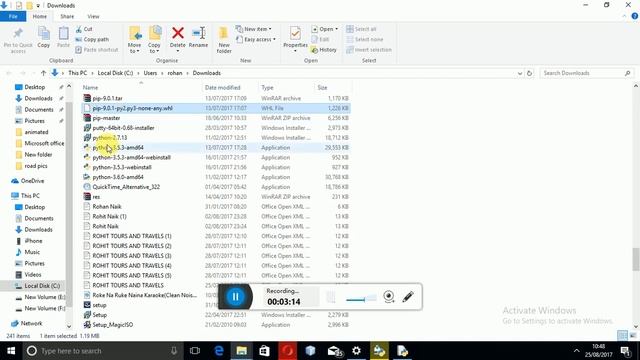Click Paste shortcut in the ribbon
Viewport: 640px width, 360px height.
coord(97,49)
